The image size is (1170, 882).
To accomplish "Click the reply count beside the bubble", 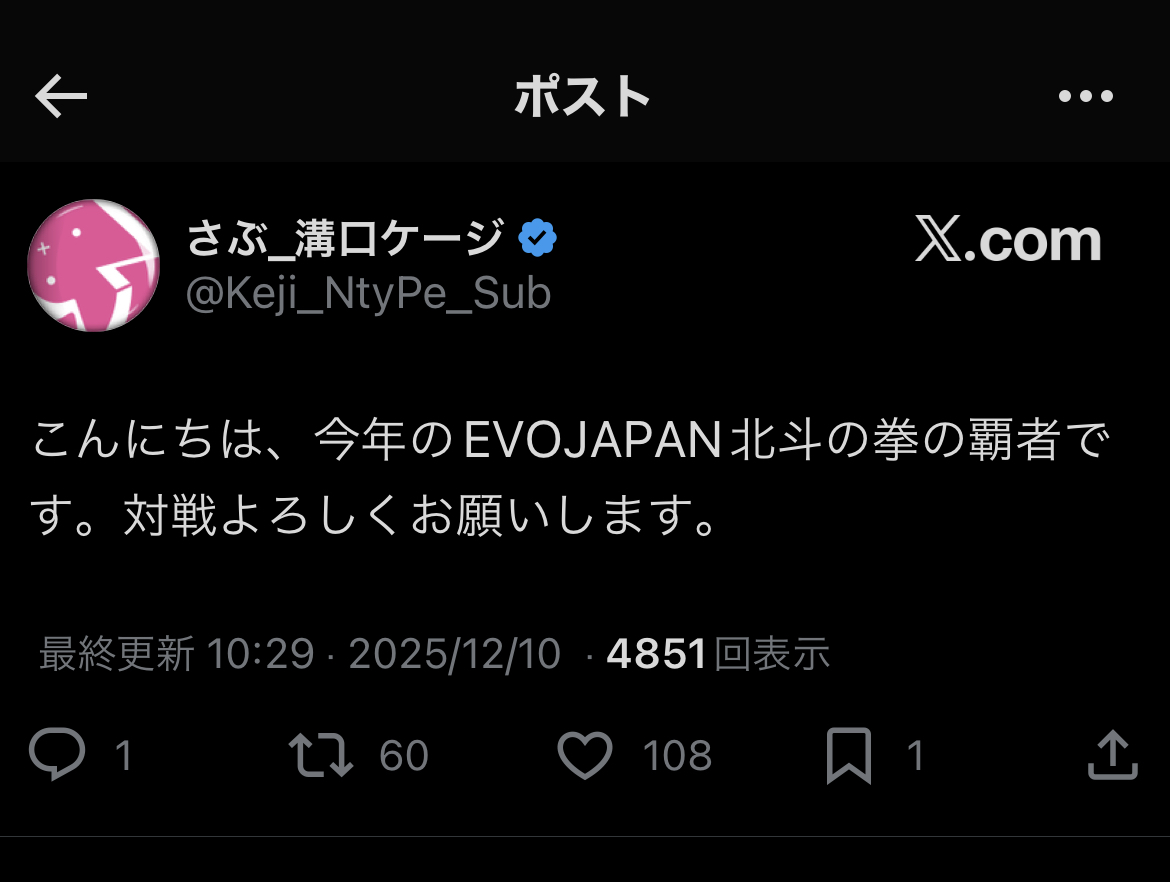I will tap(123, 756).
